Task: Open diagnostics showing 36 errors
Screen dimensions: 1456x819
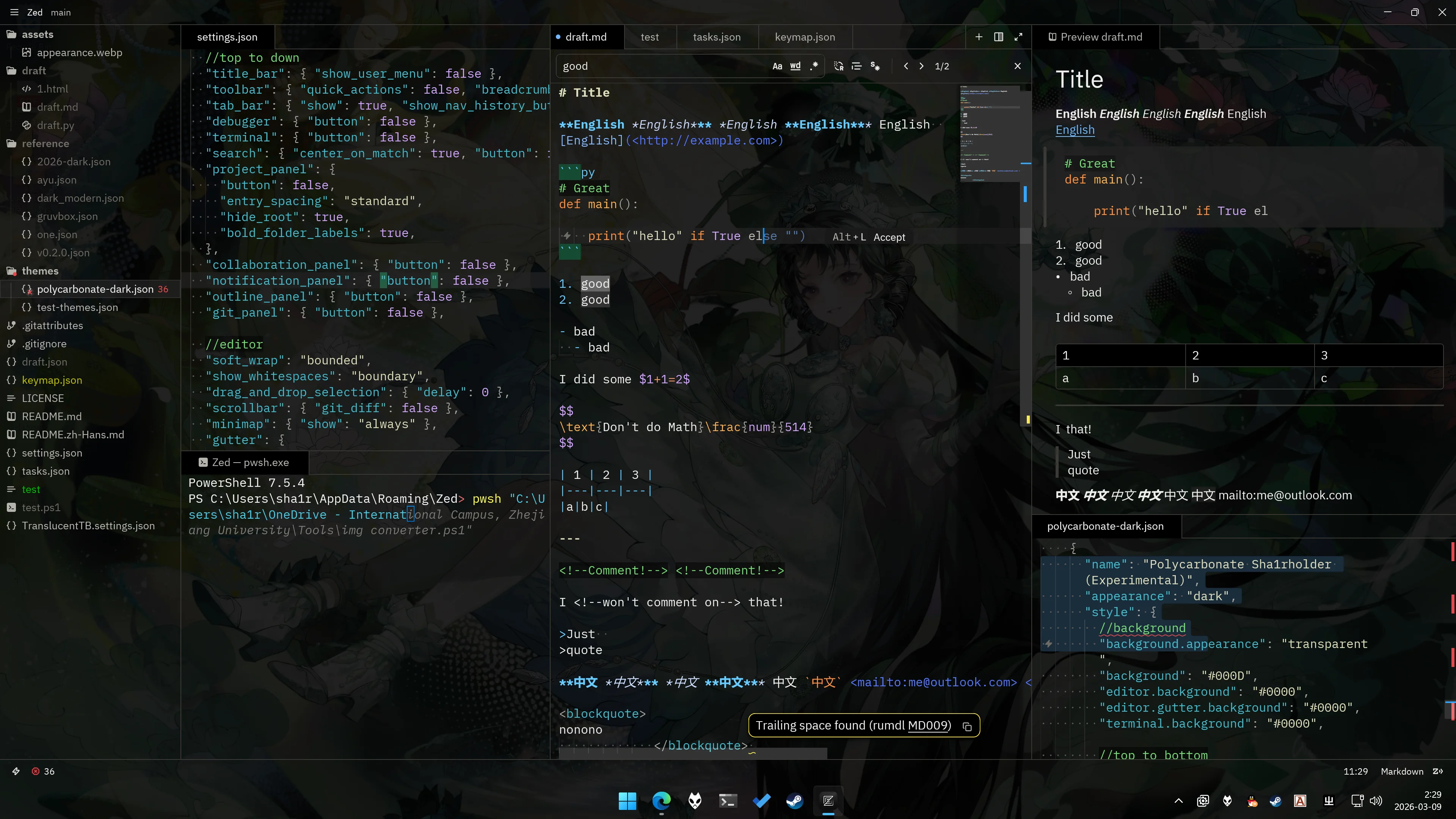Action: tap(44, 772)
